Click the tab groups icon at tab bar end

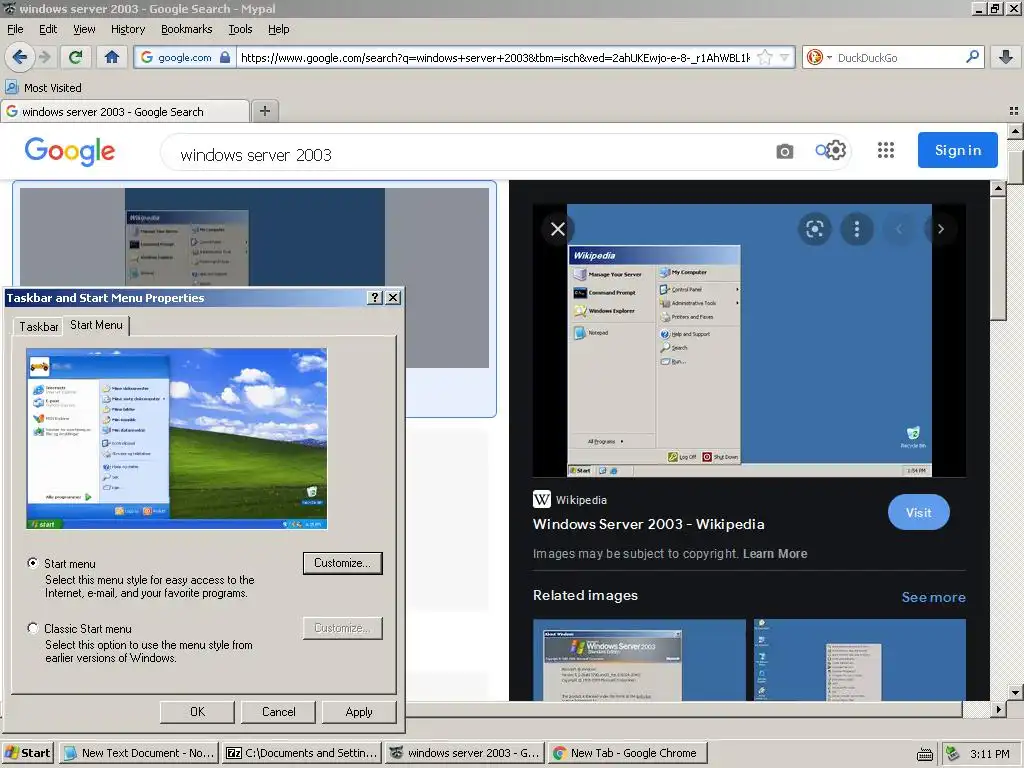1014,111
